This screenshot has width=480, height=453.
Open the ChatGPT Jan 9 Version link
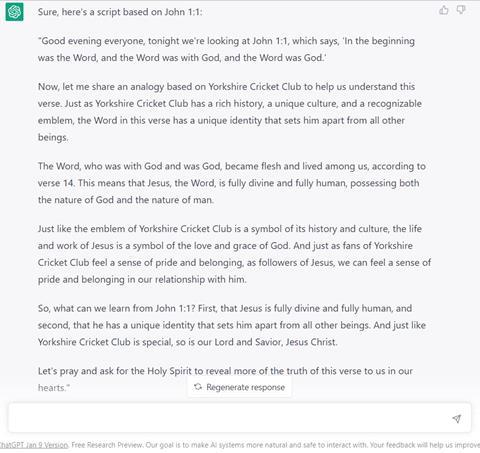click(x=33, y=445)
